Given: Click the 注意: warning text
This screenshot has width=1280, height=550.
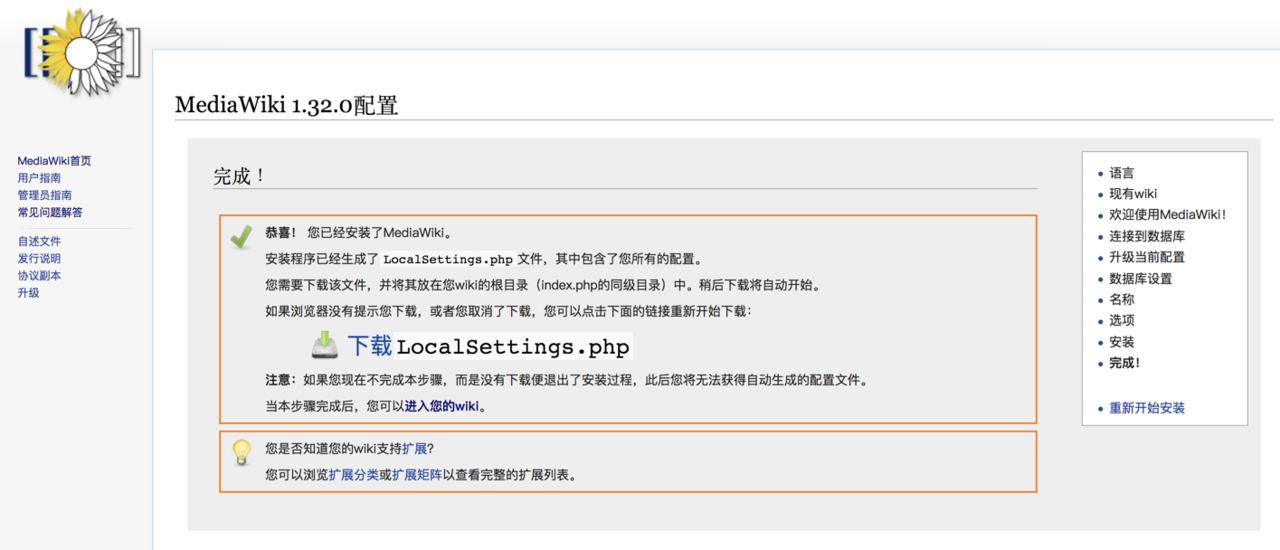Looking at the screenshot, I should coord(282,380).
